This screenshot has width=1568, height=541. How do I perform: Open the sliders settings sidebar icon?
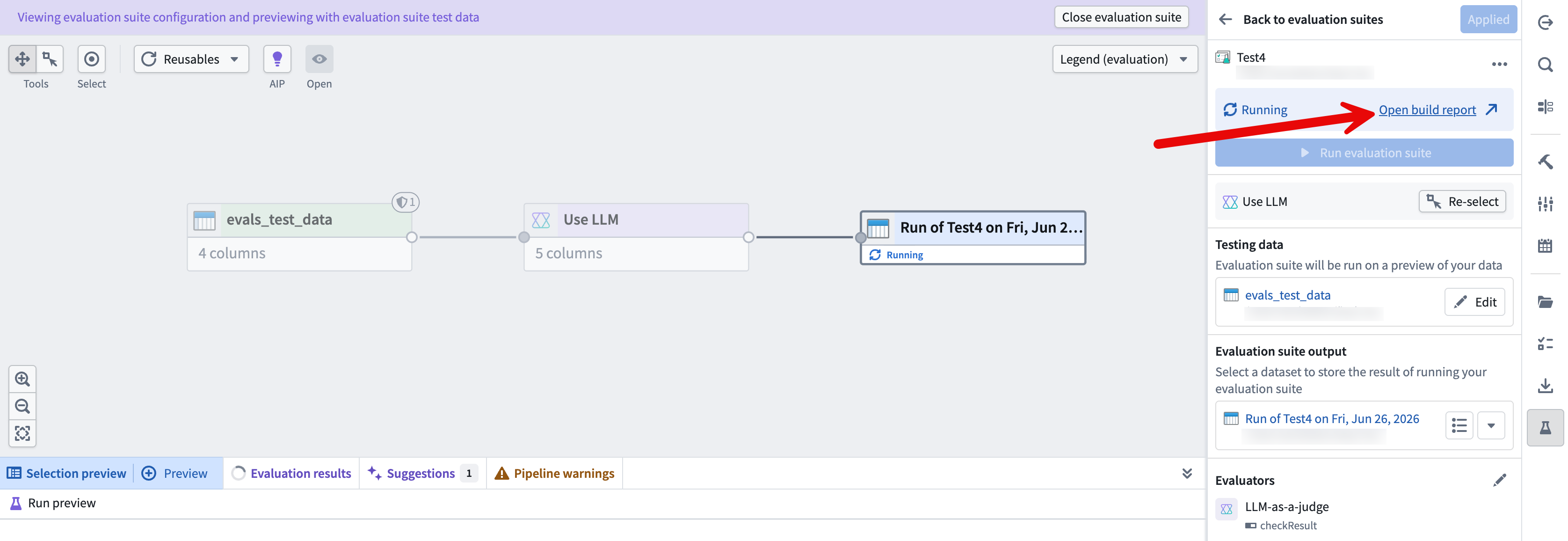coord(1545,204)
